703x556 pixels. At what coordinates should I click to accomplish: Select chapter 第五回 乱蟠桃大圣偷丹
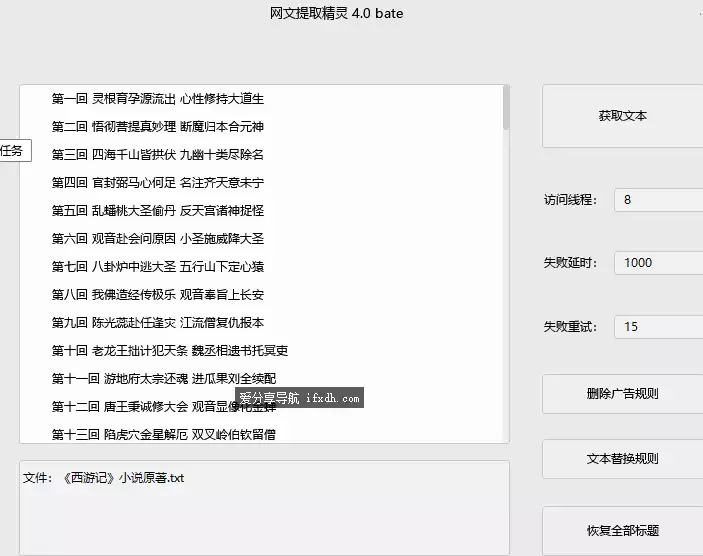[x=158, y=211]
